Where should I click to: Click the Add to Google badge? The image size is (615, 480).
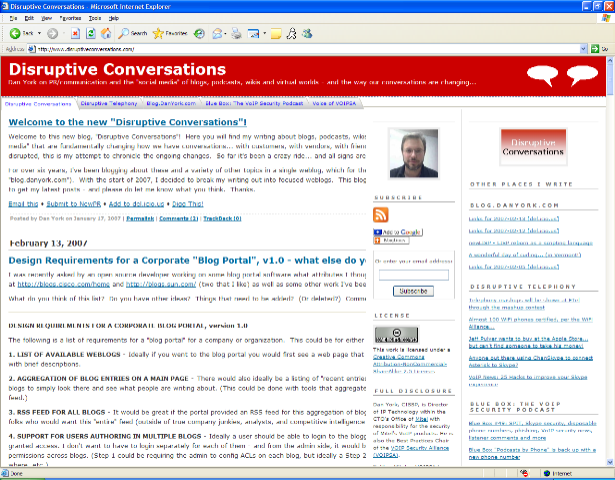click(x=398, y=232)
